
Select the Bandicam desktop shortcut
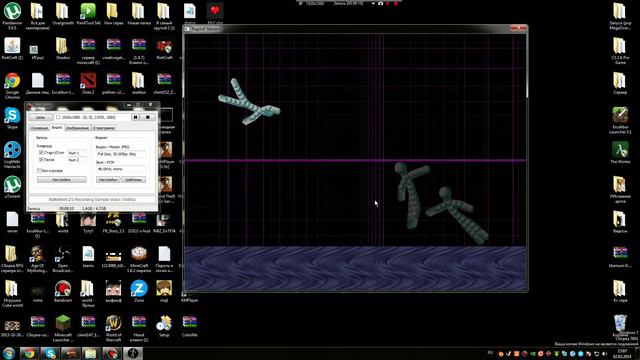63,289
